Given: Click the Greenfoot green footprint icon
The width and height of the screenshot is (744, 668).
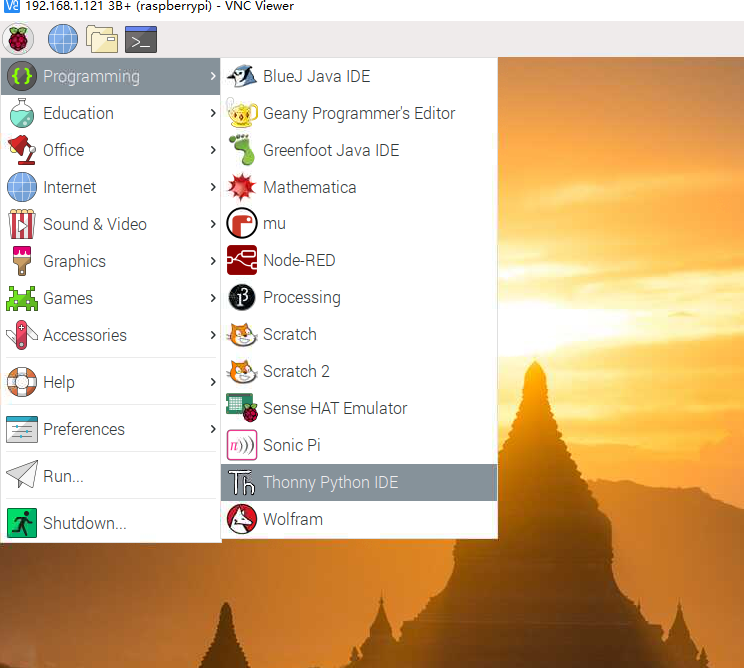Looking at the screenshot, I should click(242, 150).
